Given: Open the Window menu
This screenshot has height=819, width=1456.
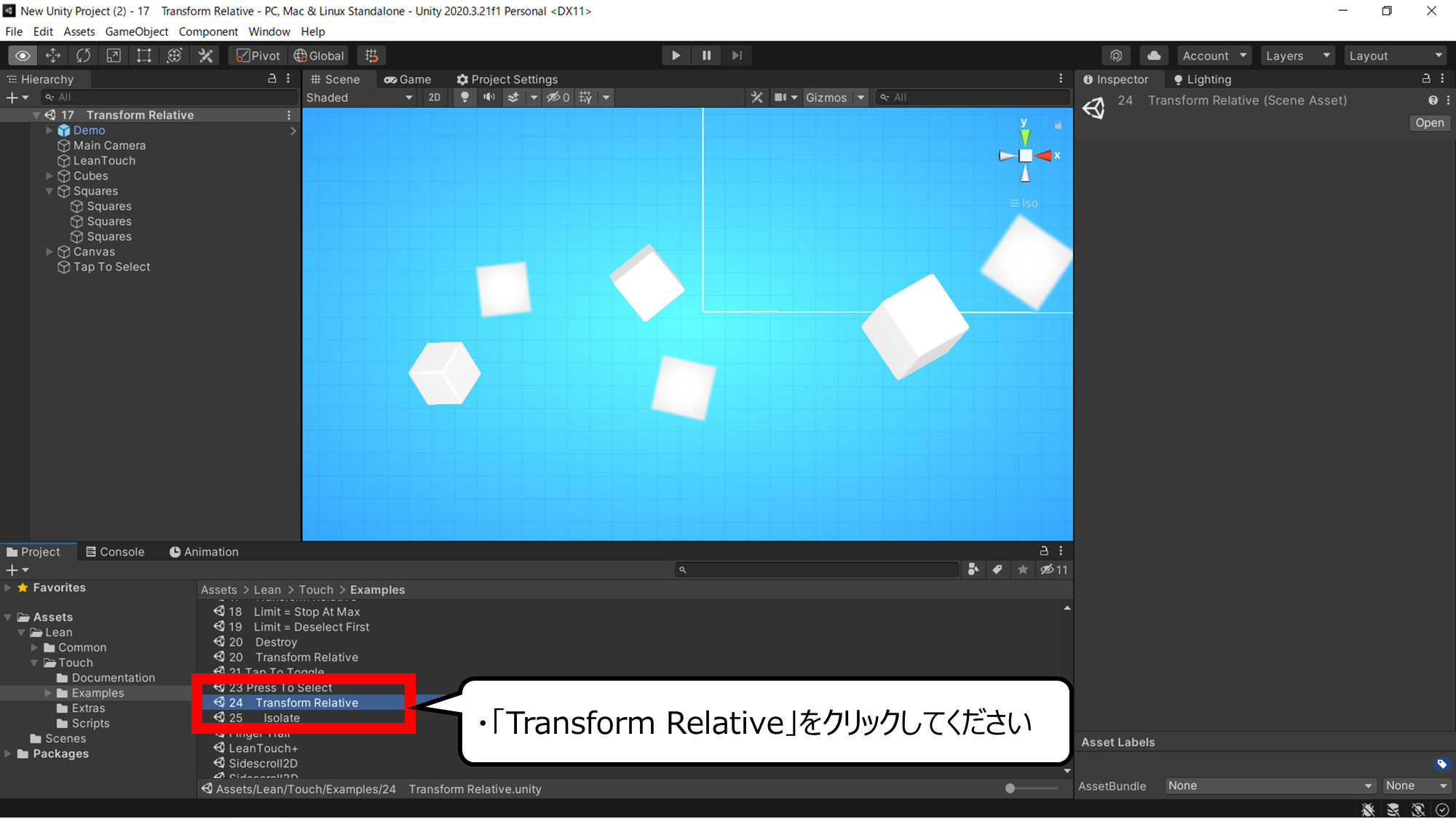Looking at the screenshot, I should tap(269, 31).
